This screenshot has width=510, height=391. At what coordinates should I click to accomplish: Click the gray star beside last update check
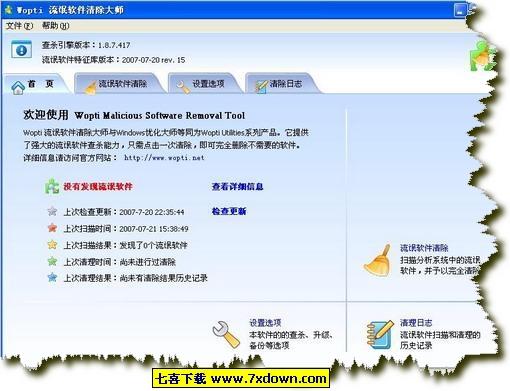tap(52, 211)
